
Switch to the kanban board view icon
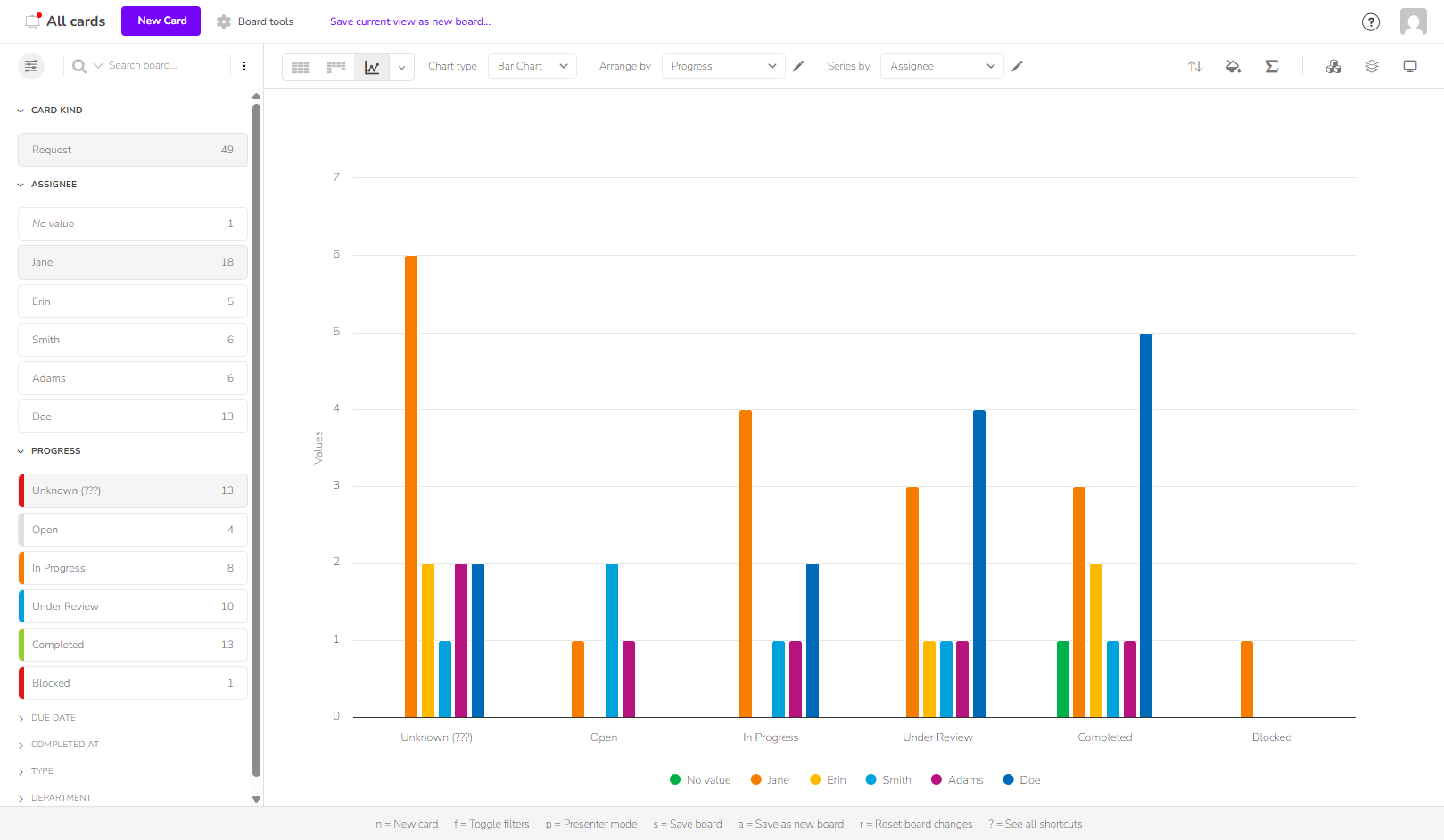[336, 67]
